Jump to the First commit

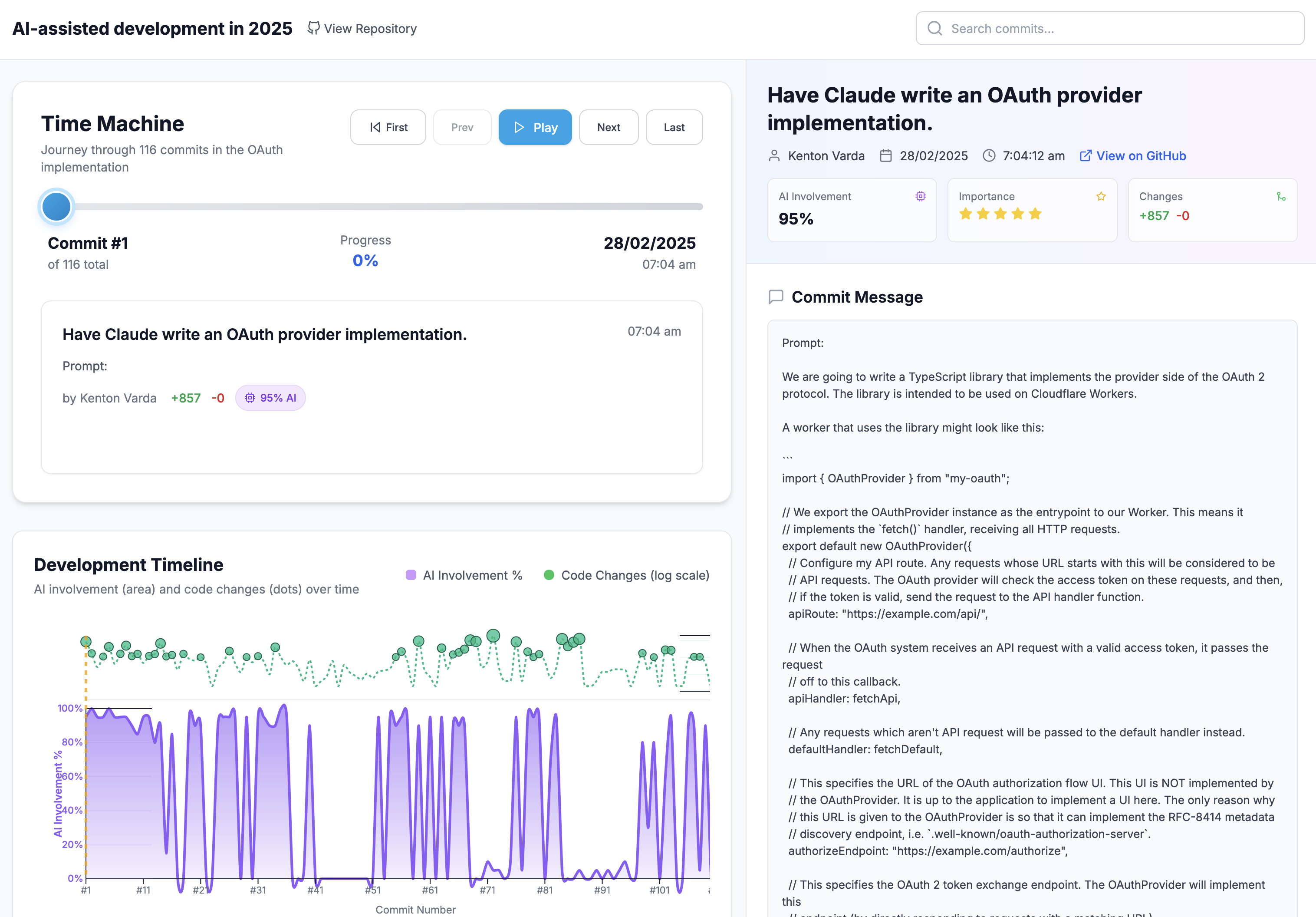[x=388, y=127]
